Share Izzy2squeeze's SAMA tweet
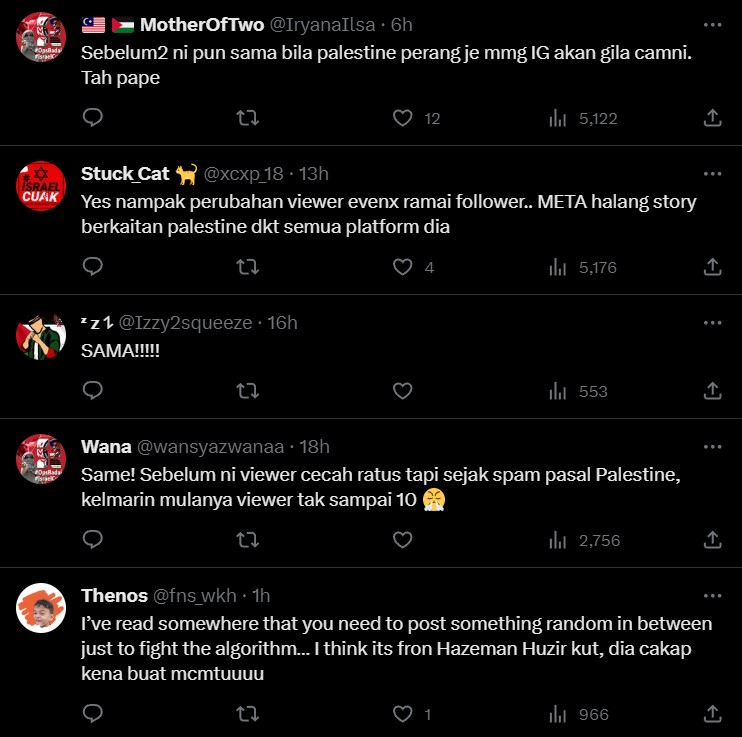 click(712, 391)
